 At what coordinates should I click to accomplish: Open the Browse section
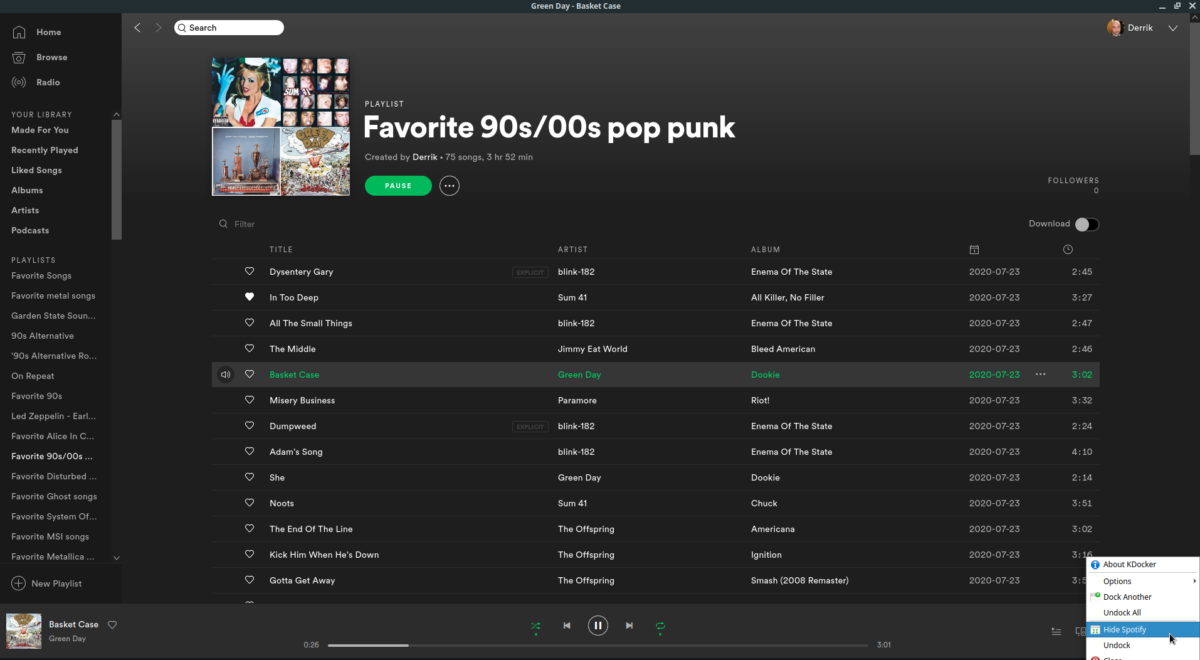40,57
